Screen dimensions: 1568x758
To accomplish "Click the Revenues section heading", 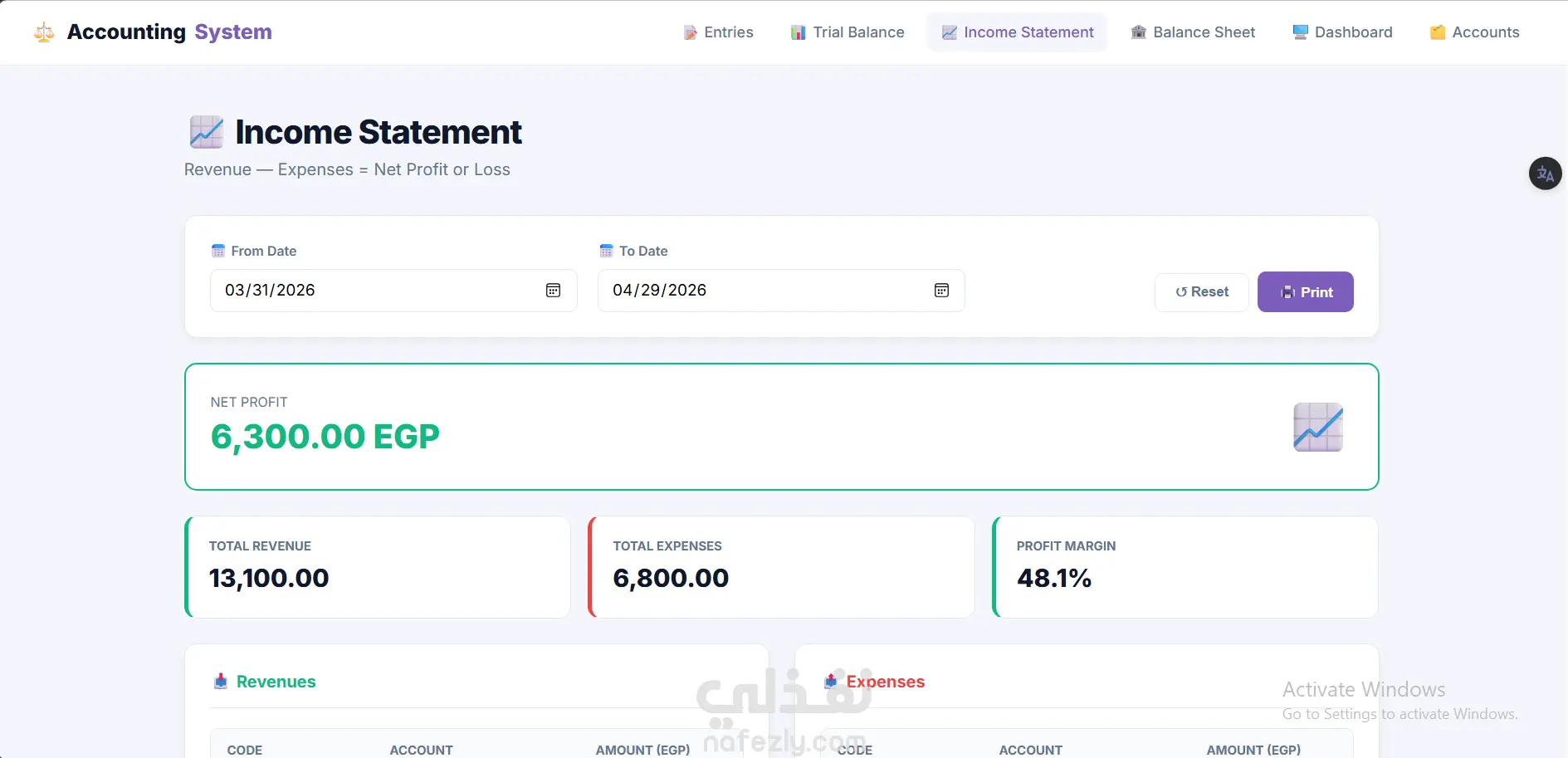I will tap(276, 682).
